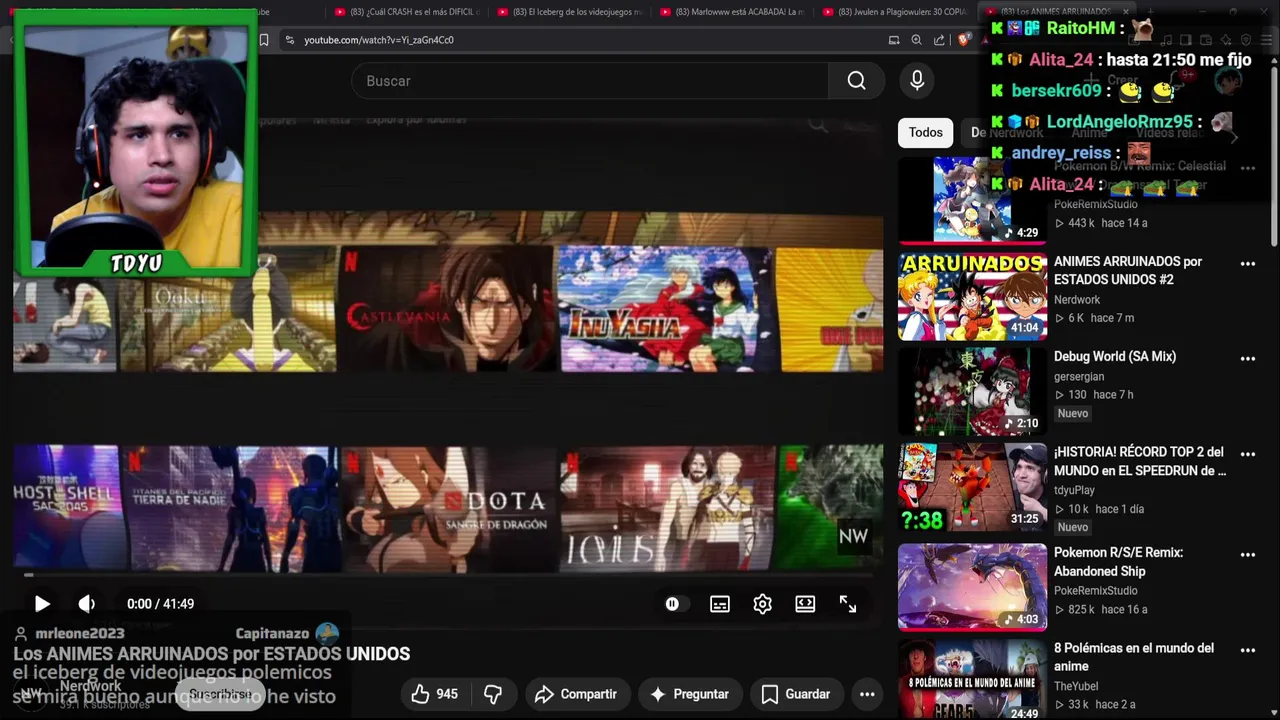Mute the video using the volume icon

coord(87,604)
